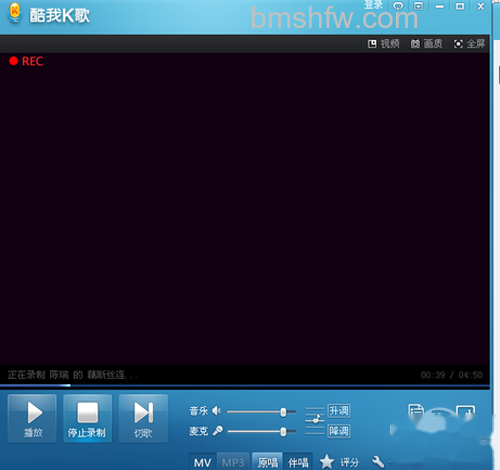
Task: Click the music speaker volume icon
Action: (x=216, y=411)
